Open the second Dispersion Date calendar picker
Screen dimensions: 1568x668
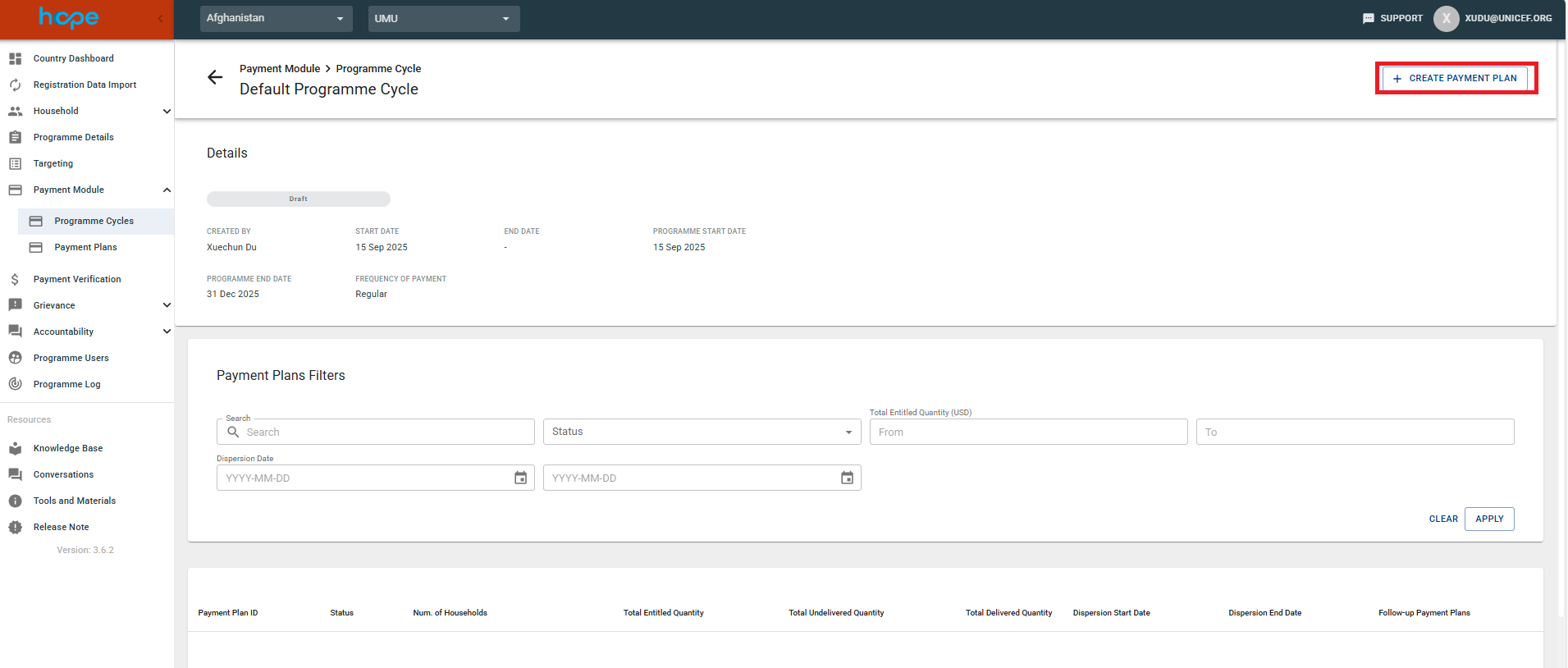[x=847, y=478]
